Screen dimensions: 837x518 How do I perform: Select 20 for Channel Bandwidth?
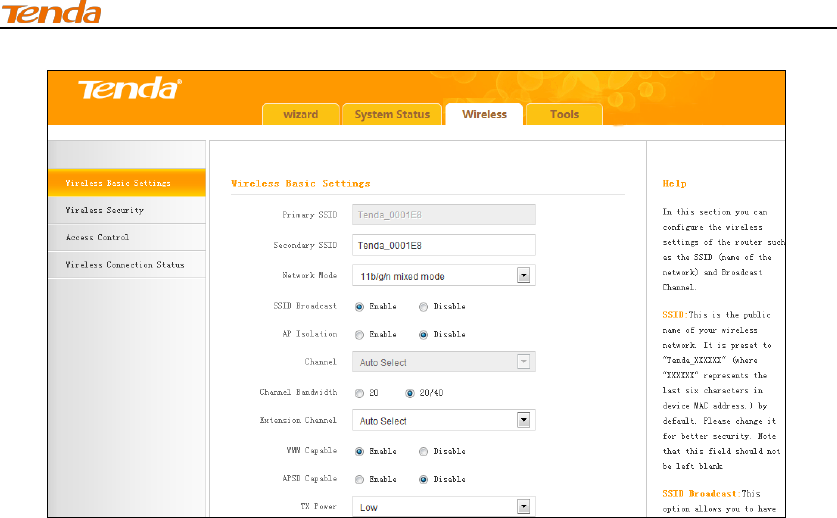pos(359,393)
